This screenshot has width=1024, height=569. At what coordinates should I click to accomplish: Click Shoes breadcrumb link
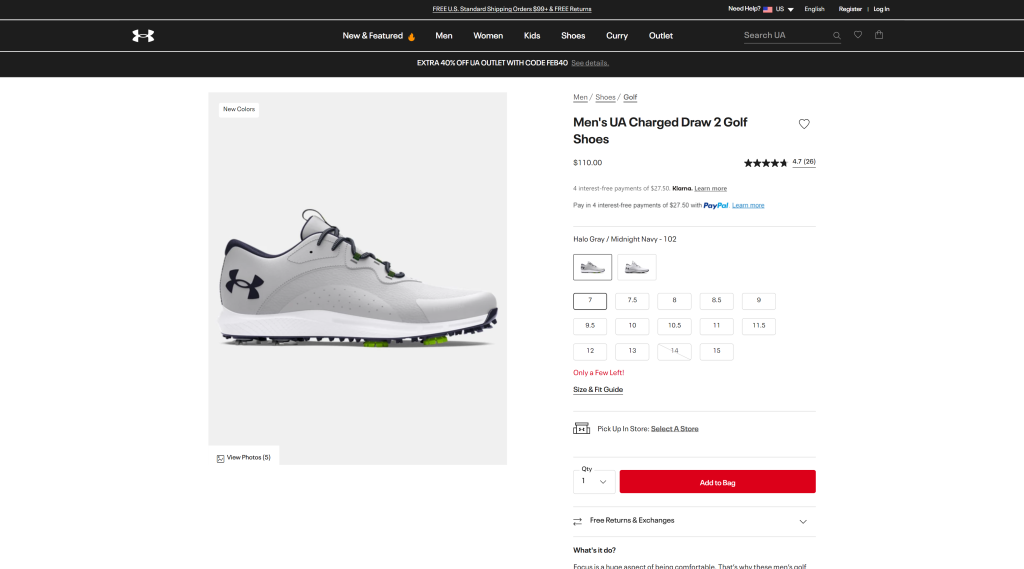pyautogui.click(x=605, y=97)
